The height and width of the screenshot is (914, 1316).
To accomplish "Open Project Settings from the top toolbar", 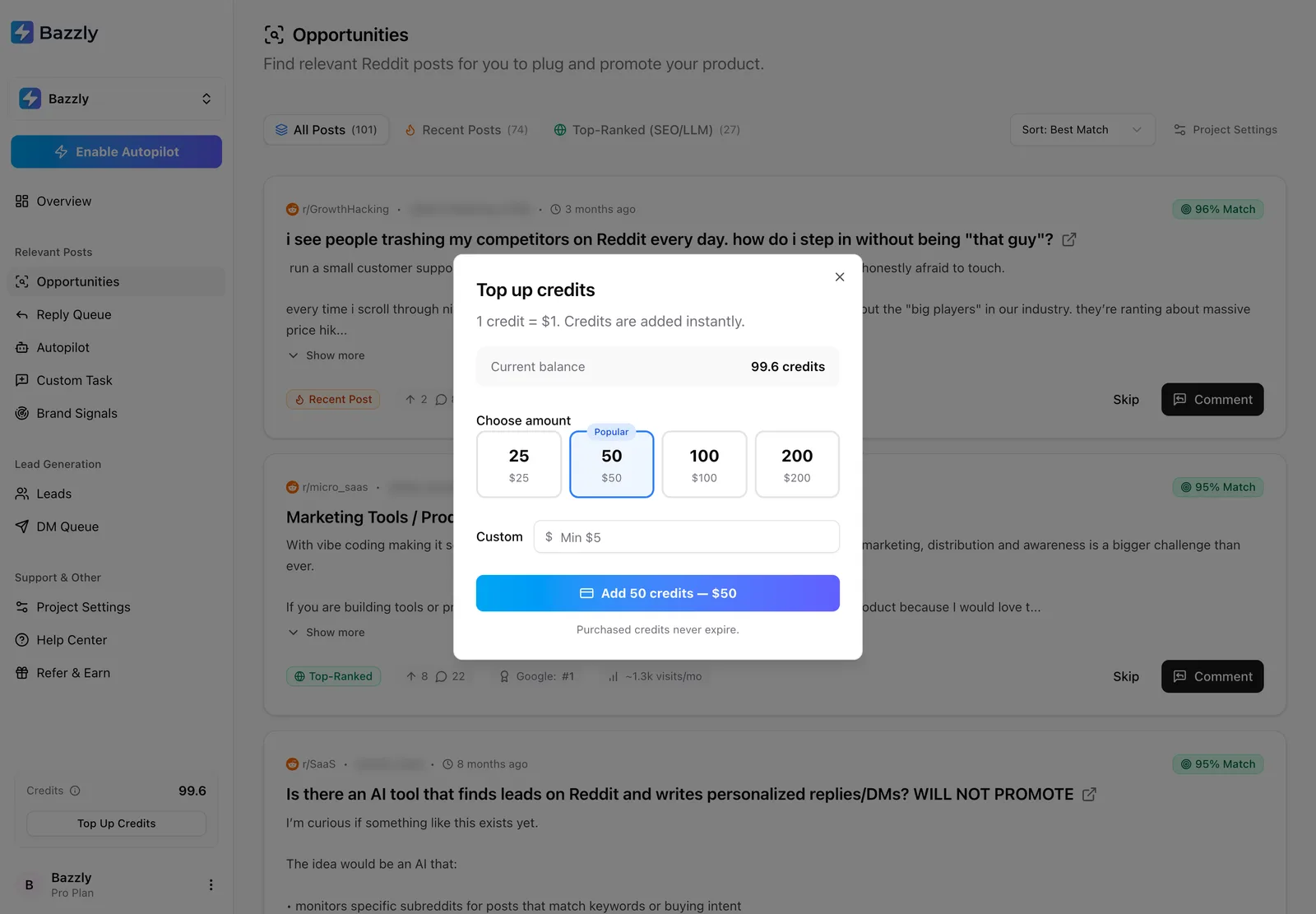I will coord(1226,130).
